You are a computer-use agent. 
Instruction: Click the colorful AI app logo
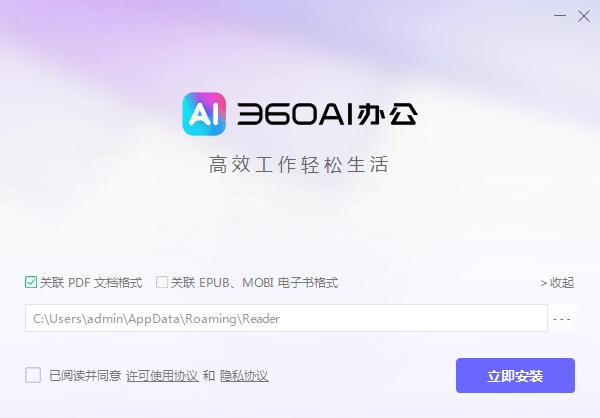204,114
